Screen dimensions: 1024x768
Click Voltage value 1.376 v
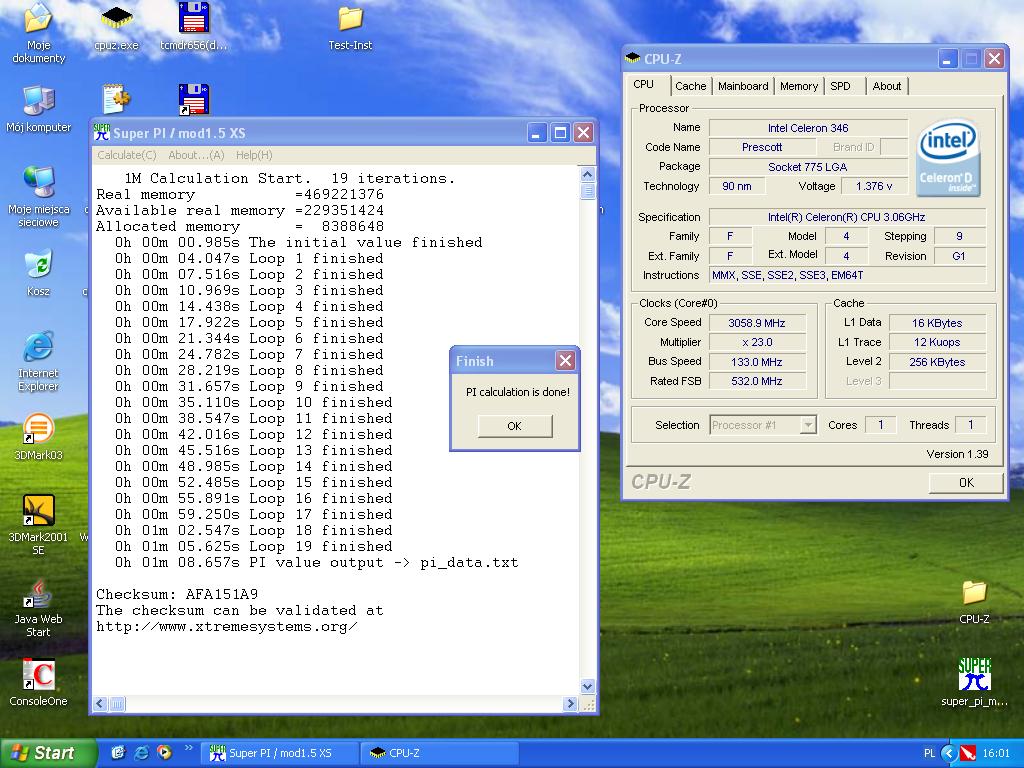coord(874,186)
